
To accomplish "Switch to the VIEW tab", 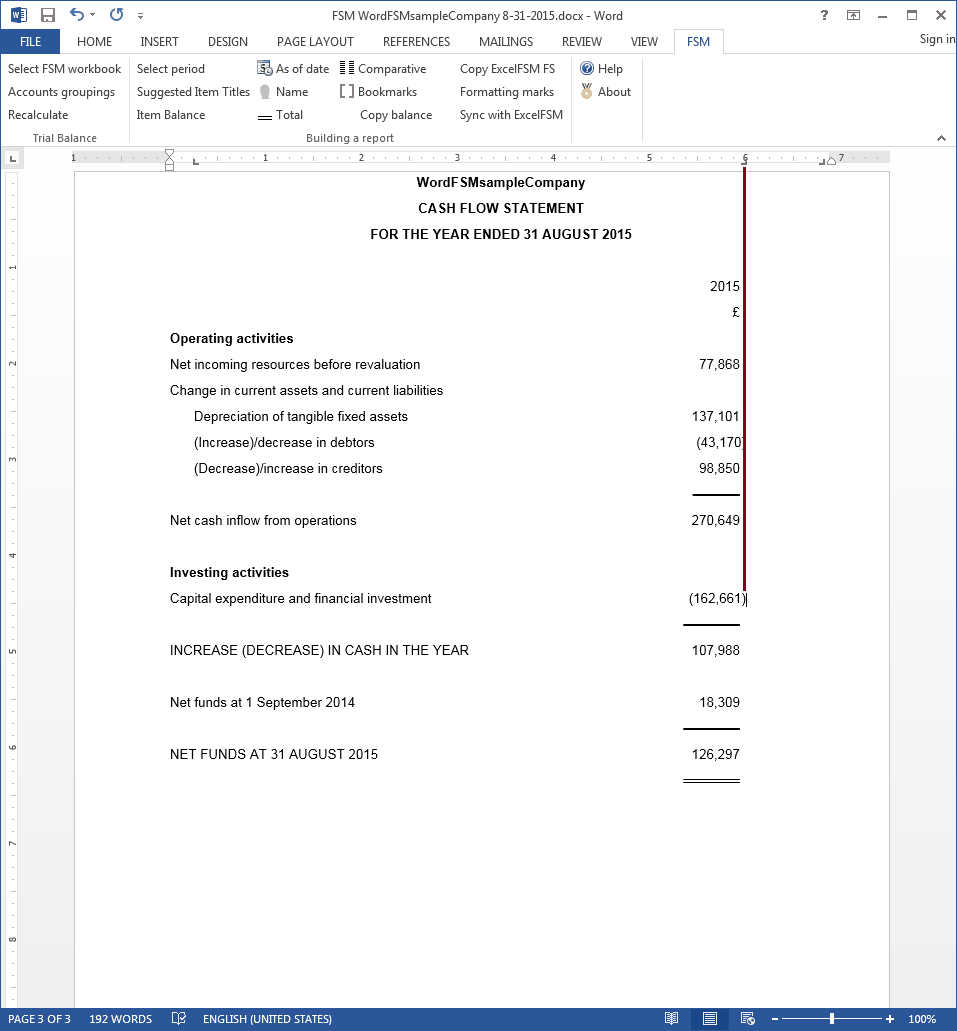I will (x=644, y=41).
